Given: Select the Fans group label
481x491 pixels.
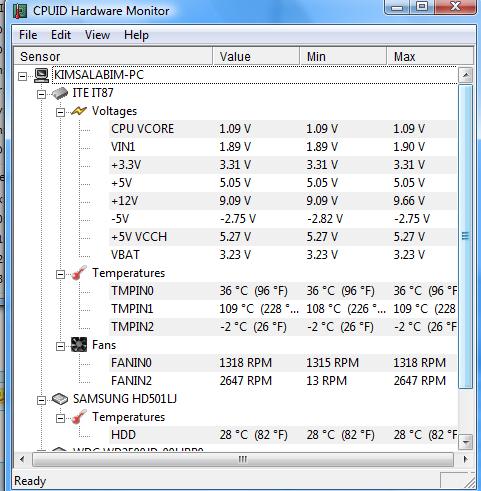Looking at the screenshot, I should click(x=104, y=345).
